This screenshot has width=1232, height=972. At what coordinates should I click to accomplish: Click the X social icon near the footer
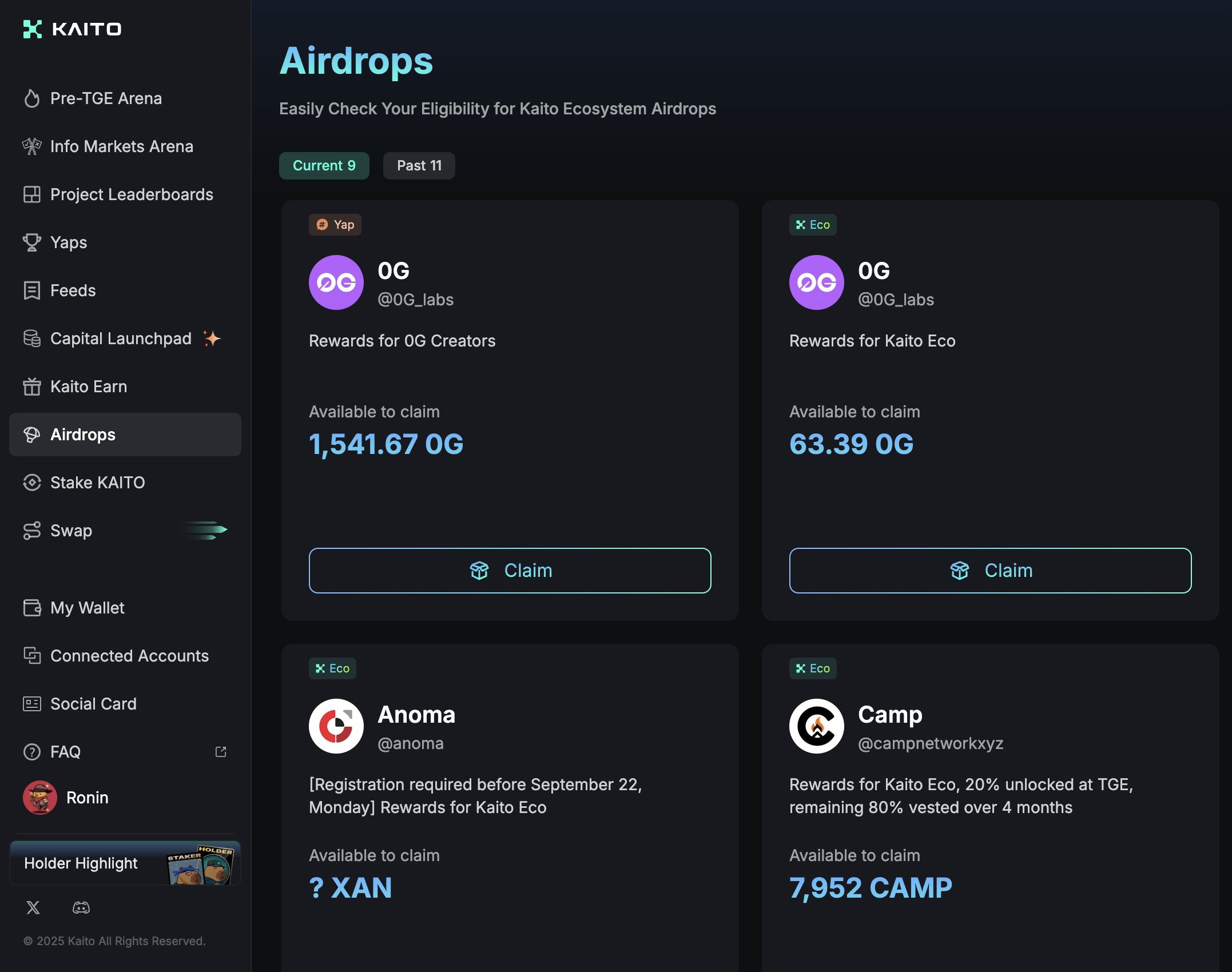(x=33, y=907)
